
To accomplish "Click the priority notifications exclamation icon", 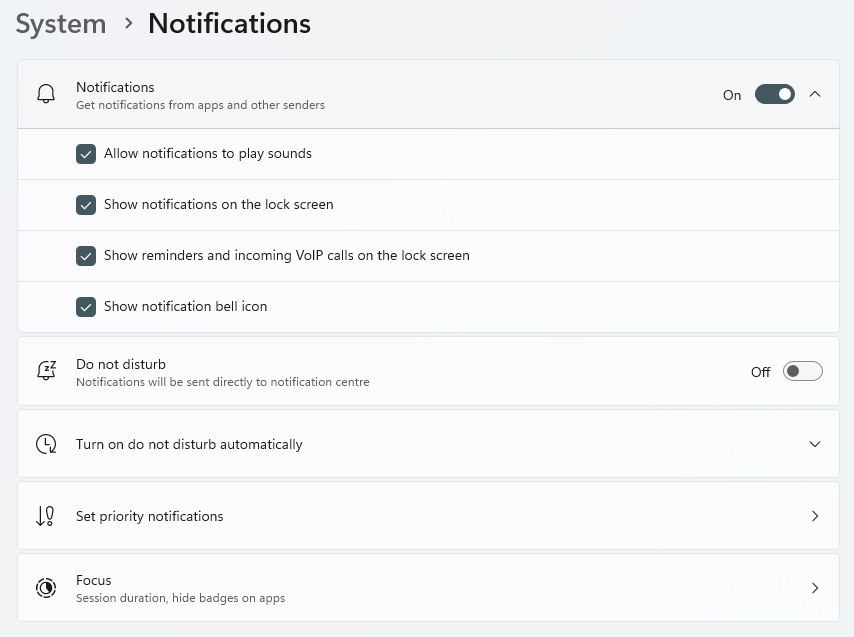I will click(x=46, y=515).
